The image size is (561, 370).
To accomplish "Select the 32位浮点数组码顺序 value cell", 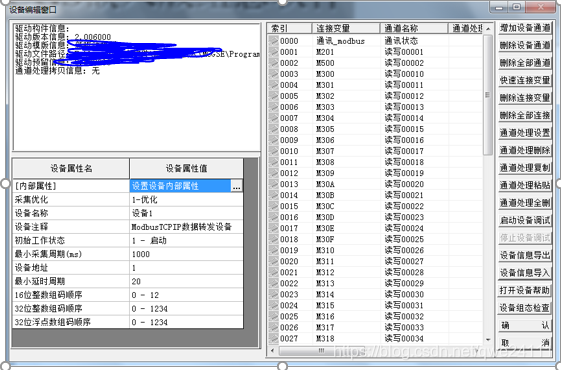I will point(186,322).
